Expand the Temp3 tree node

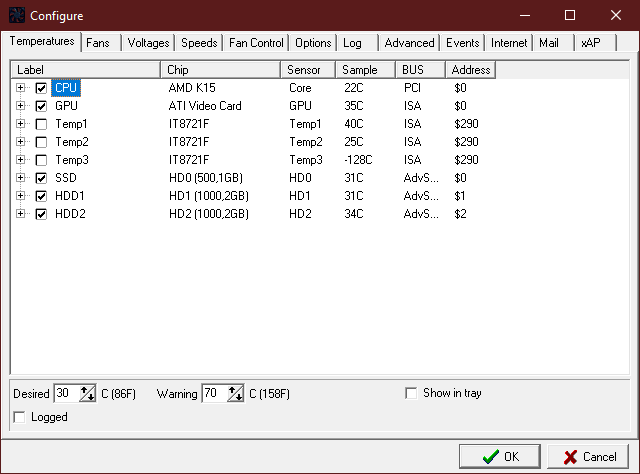click(20, 160)
